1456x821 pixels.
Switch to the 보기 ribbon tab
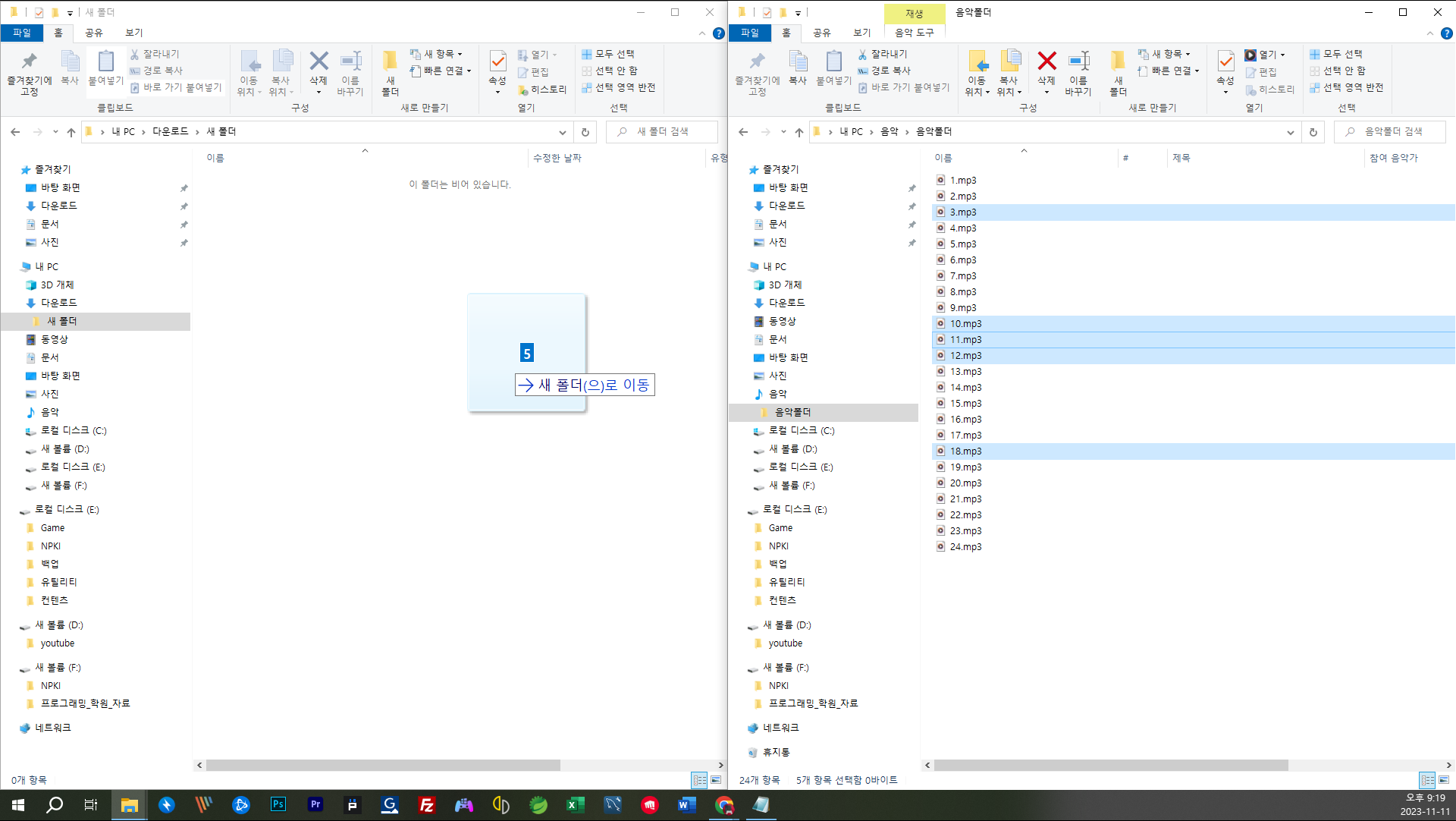click(861, 33)
